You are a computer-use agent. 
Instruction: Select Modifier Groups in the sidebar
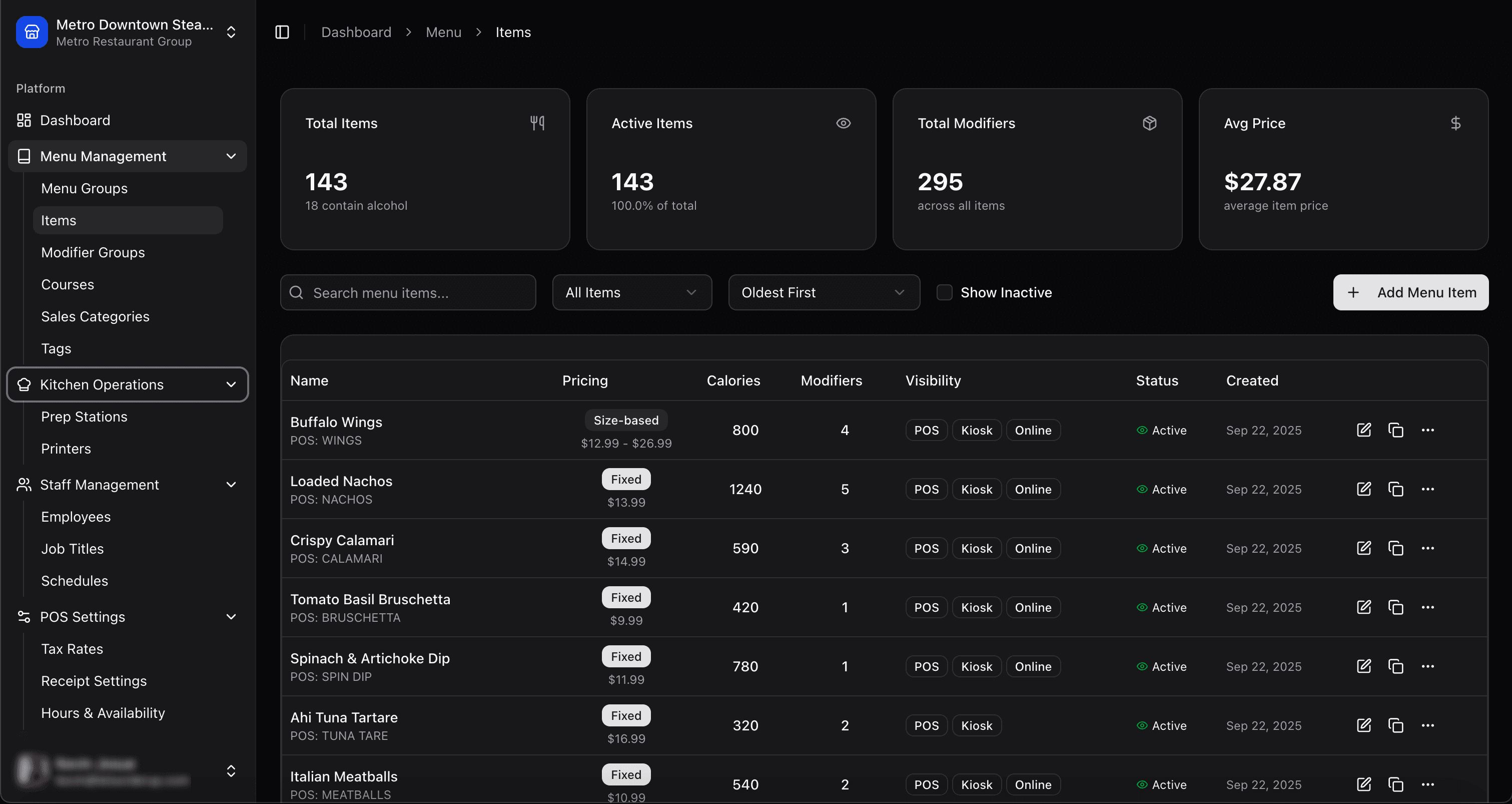point(93,252)
